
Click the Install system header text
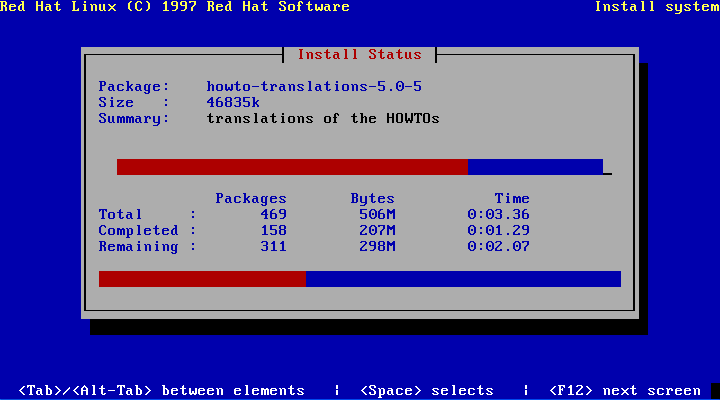[x=657, y=7]
